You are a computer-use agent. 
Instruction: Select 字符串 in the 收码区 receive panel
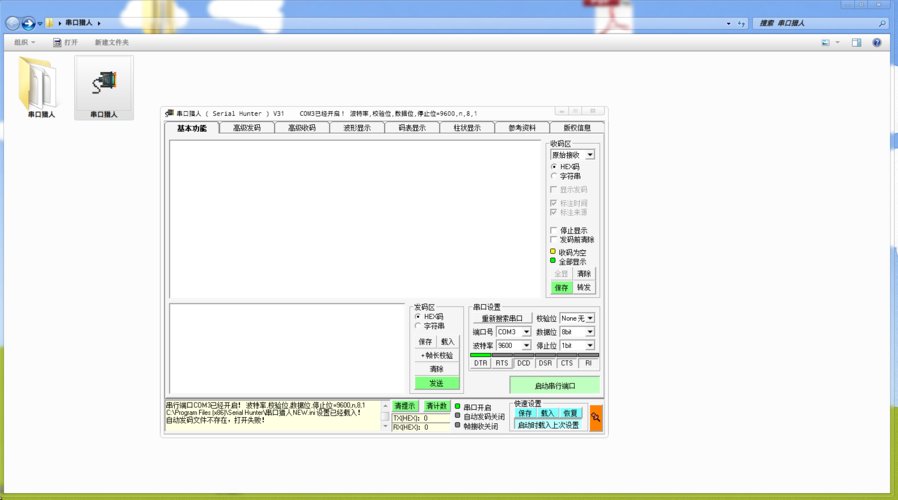point(554,176)
